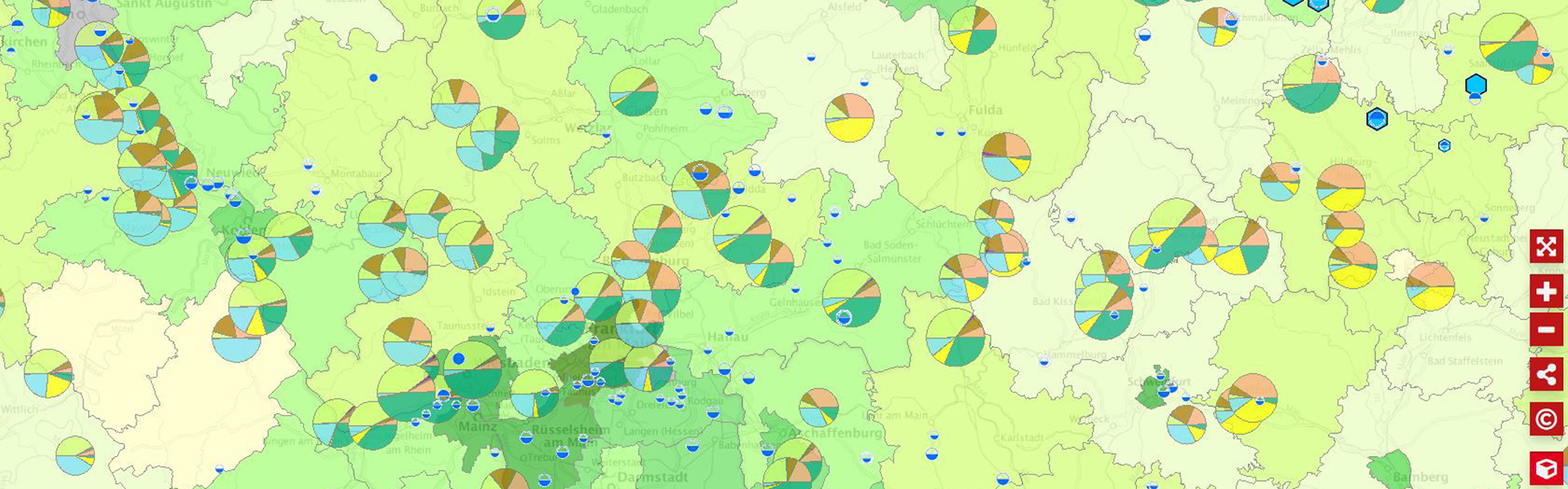Select the Mainz city label
The image size is (1568, 489).
(x=477, y=426)
